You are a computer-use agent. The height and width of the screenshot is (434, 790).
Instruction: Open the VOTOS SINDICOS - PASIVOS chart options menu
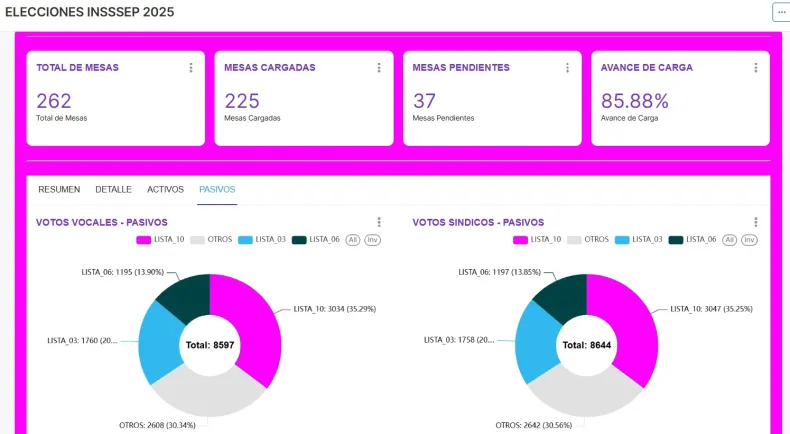point(756,222)
